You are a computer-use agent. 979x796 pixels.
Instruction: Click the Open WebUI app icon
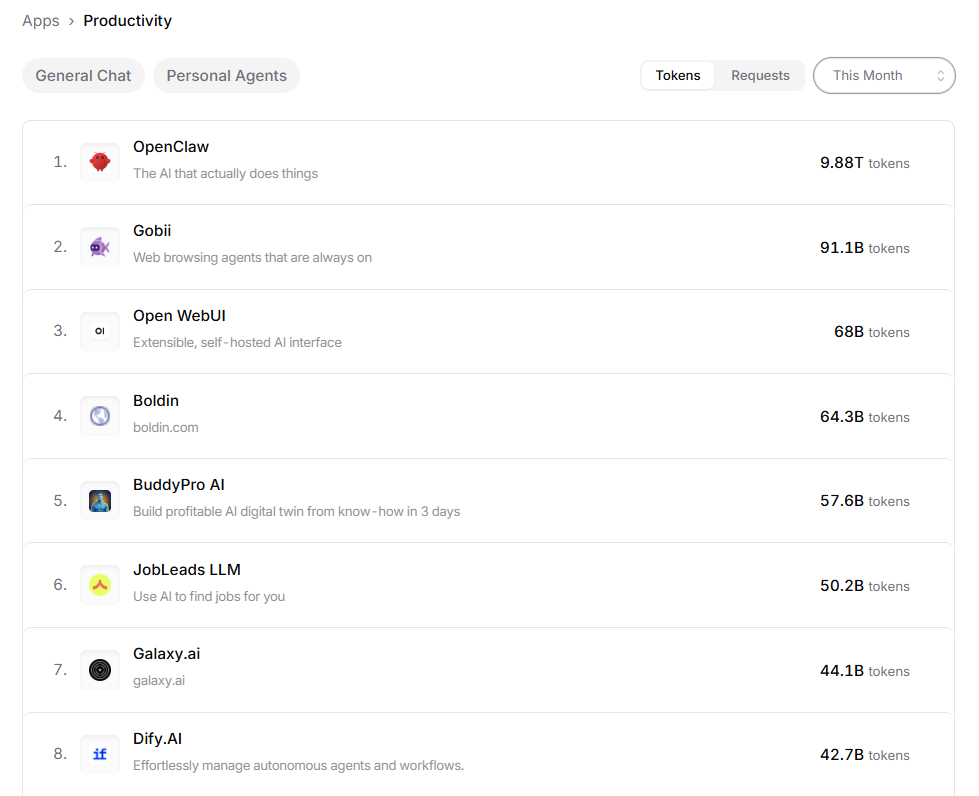pyautogui.click(x=100, y=331)
